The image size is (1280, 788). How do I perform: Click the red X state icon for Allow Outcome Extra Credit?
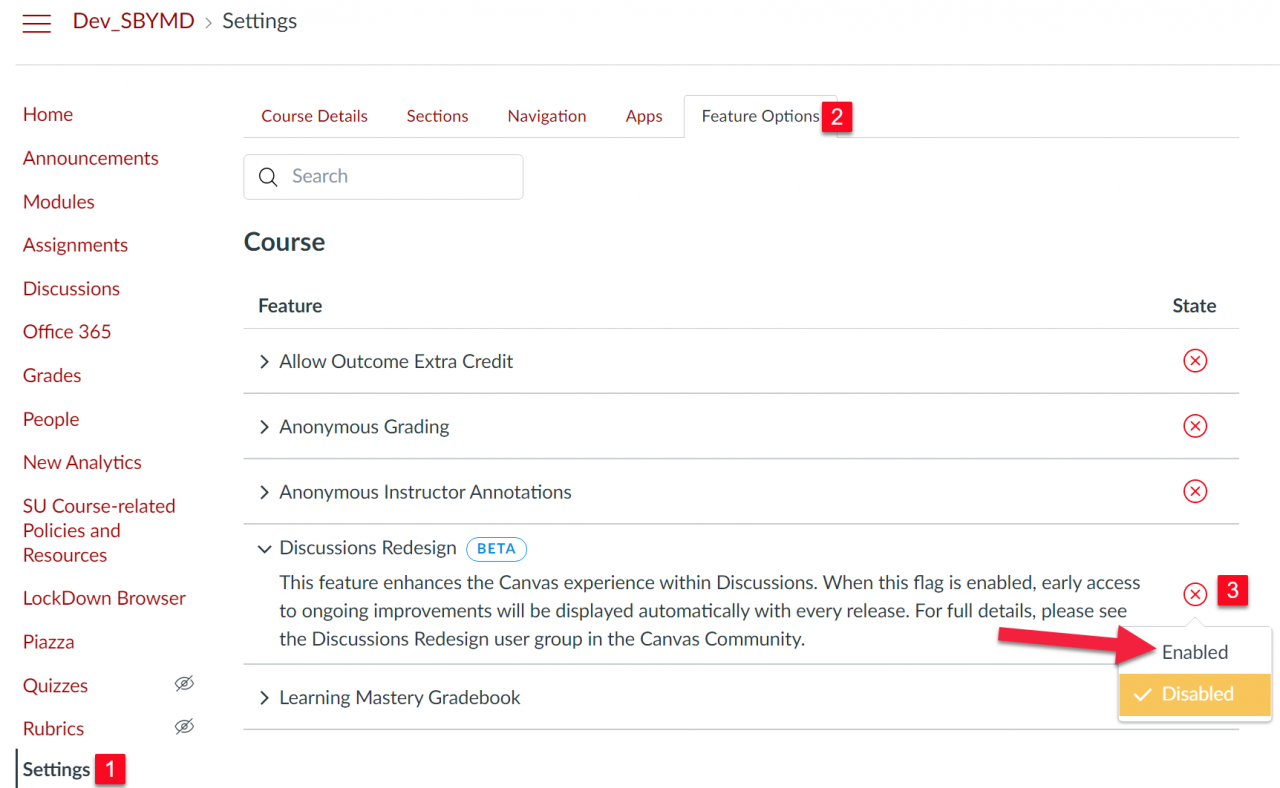1195,361
